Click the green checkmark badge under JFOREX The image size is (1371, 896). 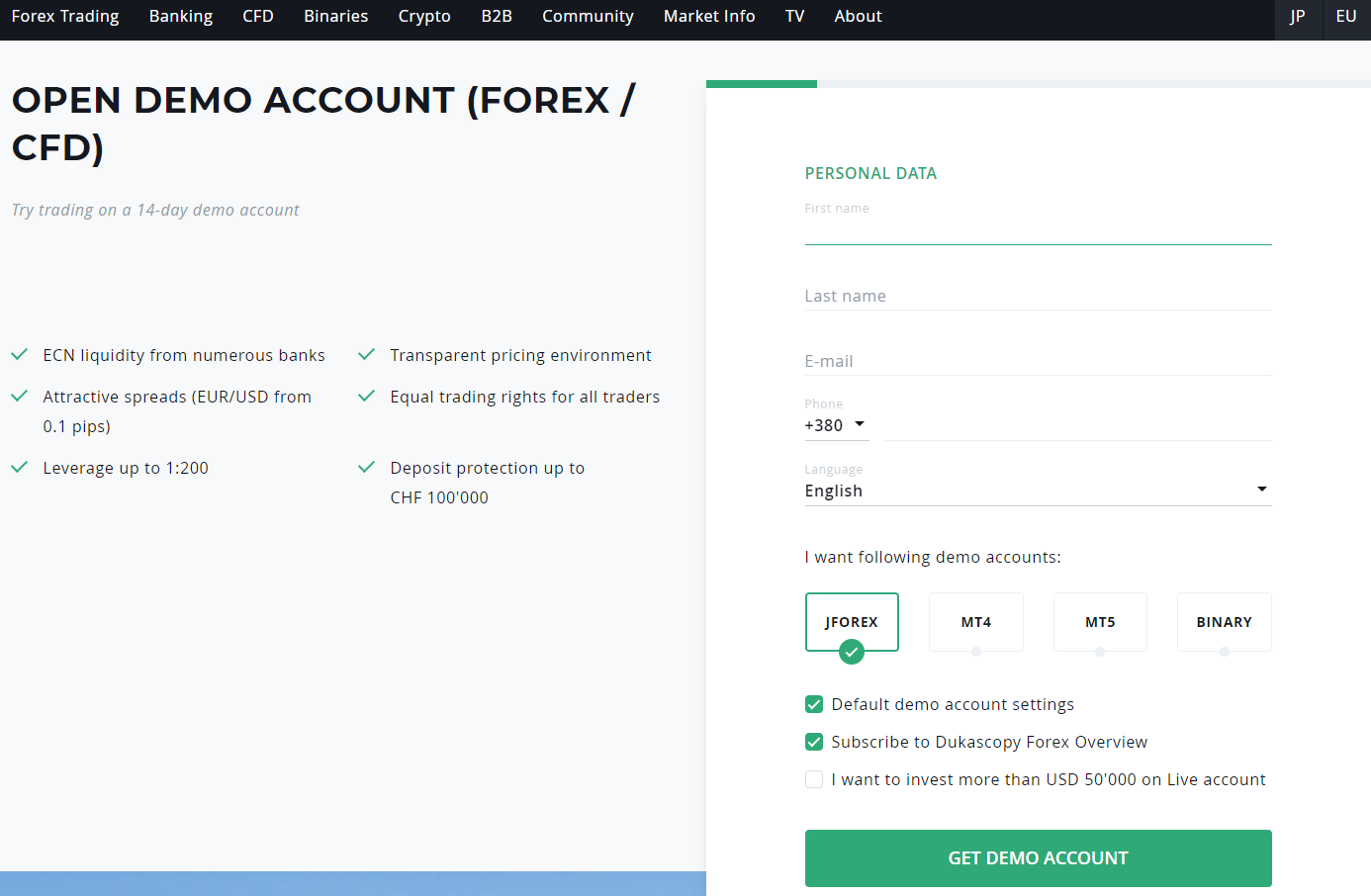pyautogui.click(x=851, y=652)
